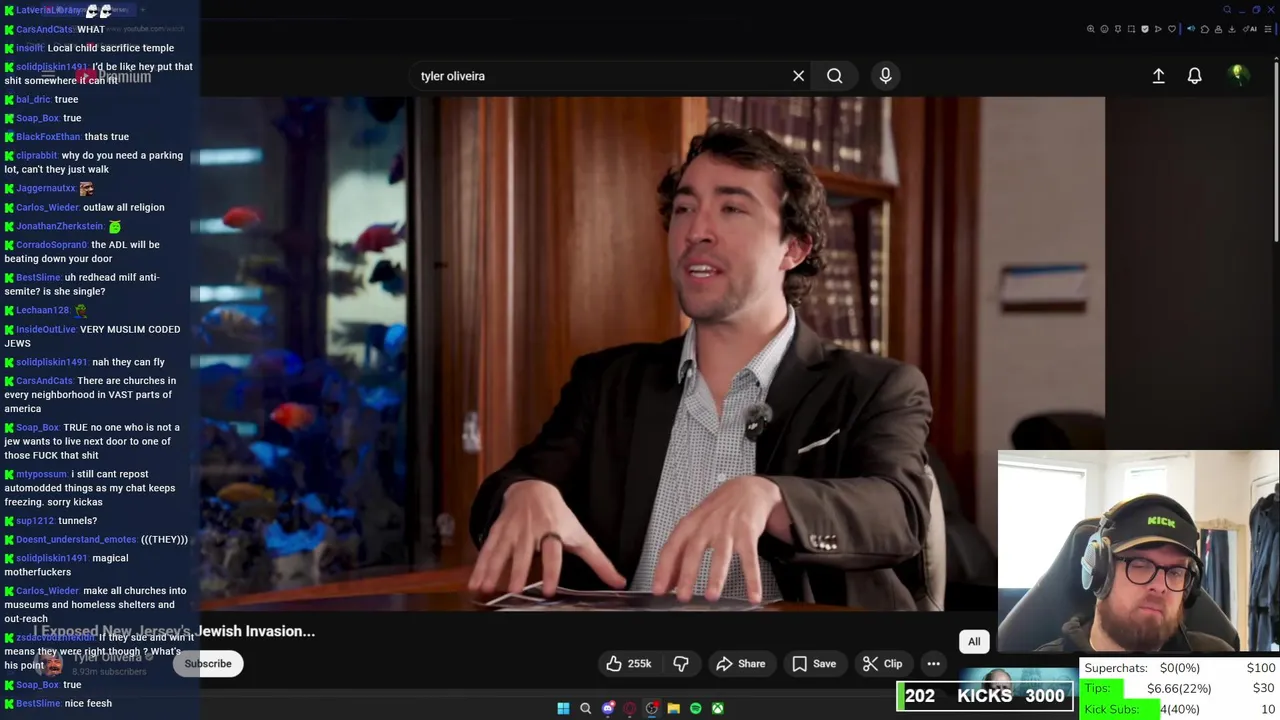Clear the 'tyler oliveira' search text
The height and width of the screenshot is (720, 1280).
coord(798,76)
